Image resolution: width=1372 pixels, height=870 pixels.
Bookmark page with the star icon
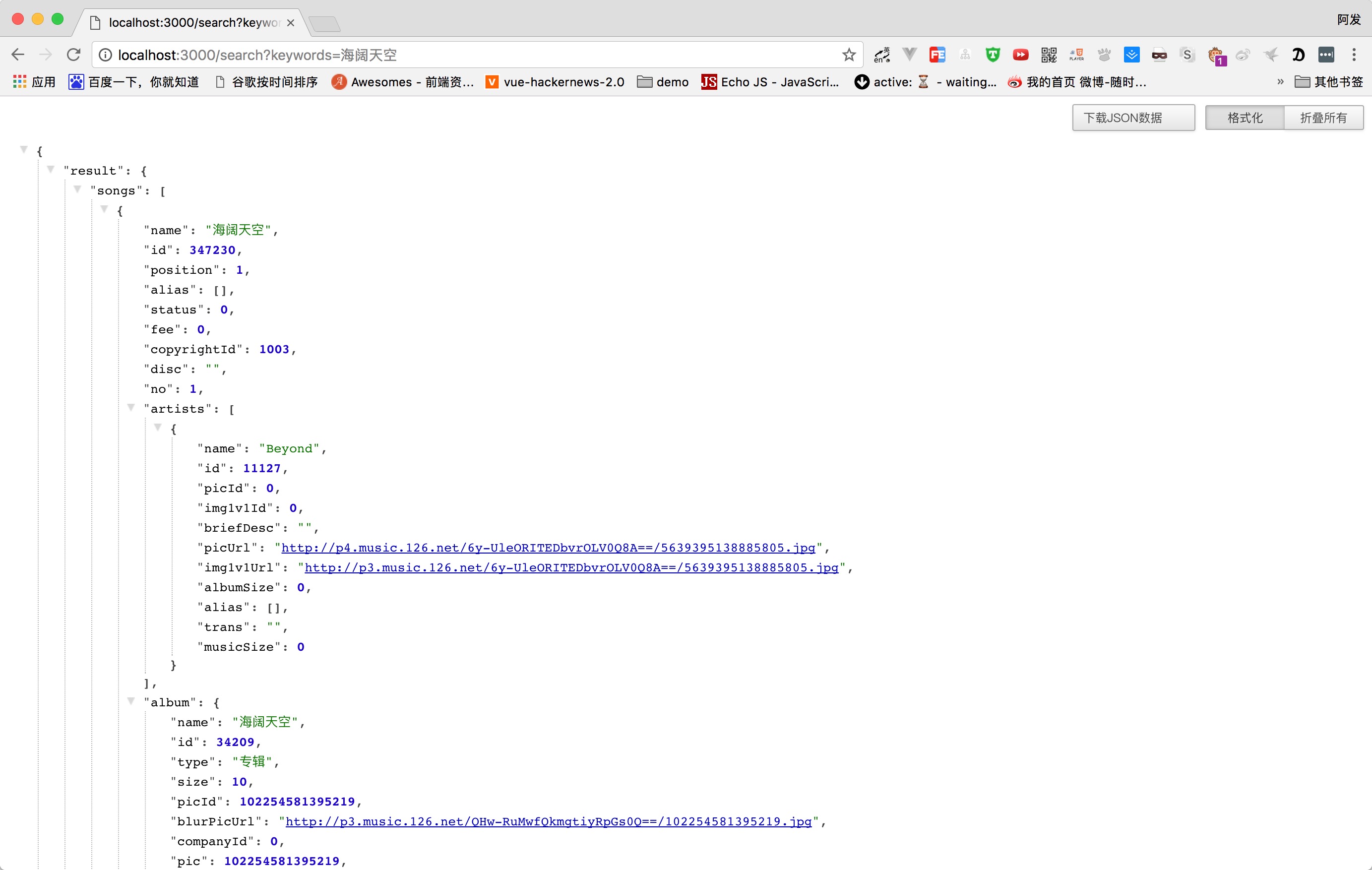849,55
